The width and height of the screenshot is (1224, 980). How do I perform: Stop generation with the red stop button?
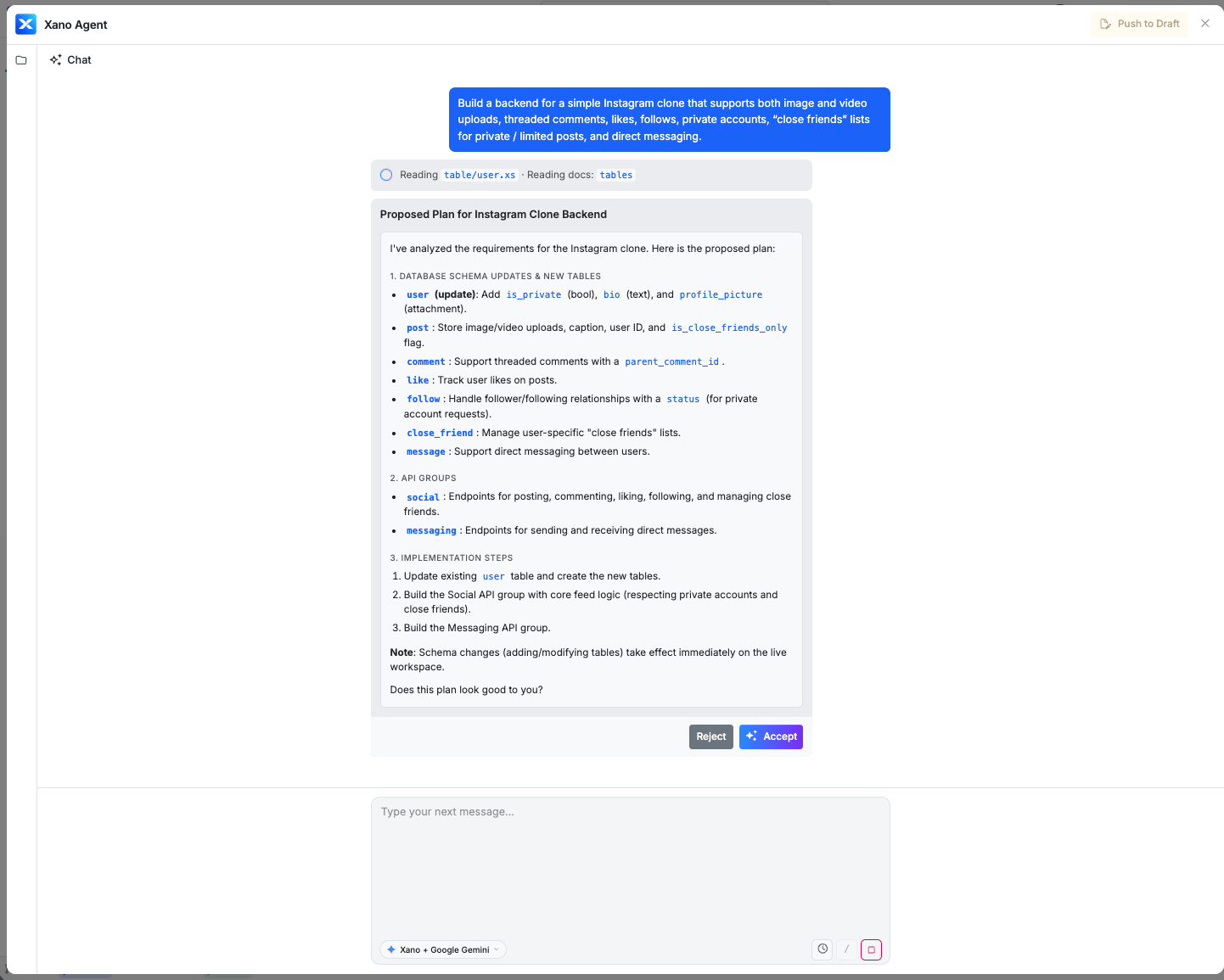pos(871,949)
